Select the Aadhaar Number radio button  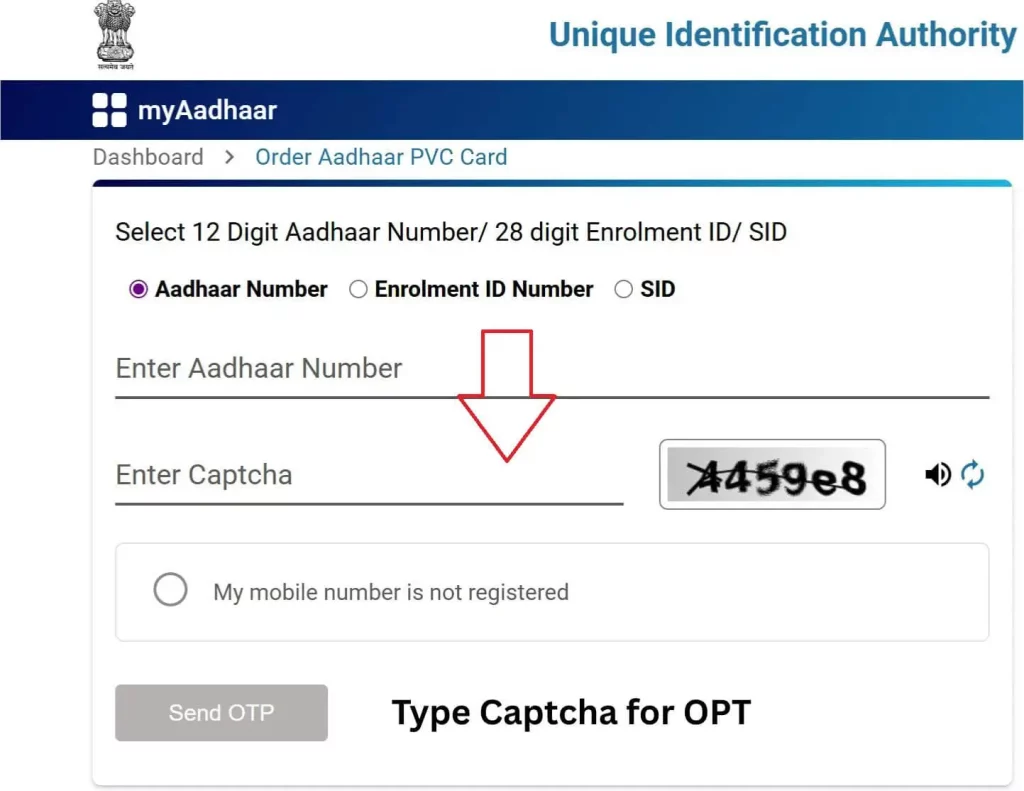click(x=138, y=289)
